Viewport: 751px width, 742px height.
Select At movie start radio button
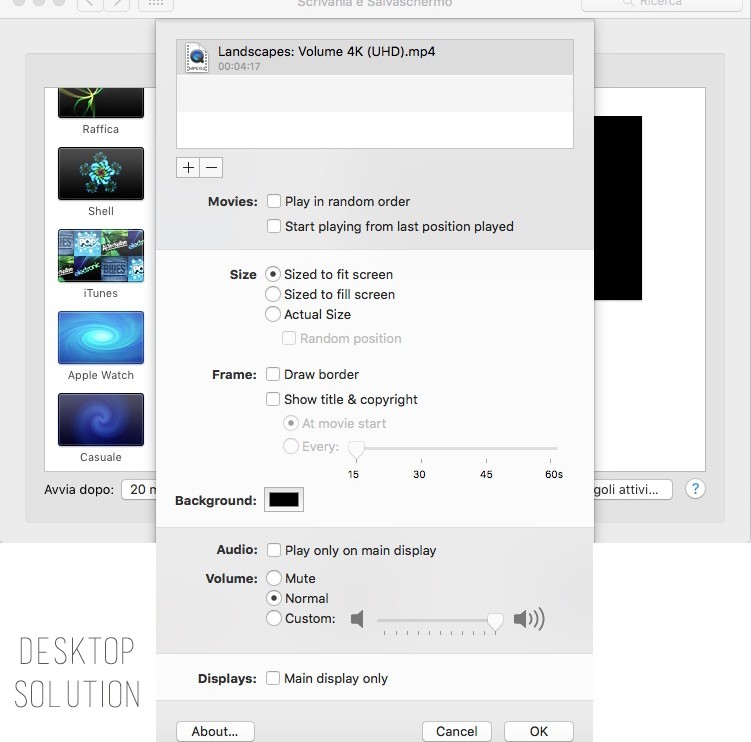(291, 423)
